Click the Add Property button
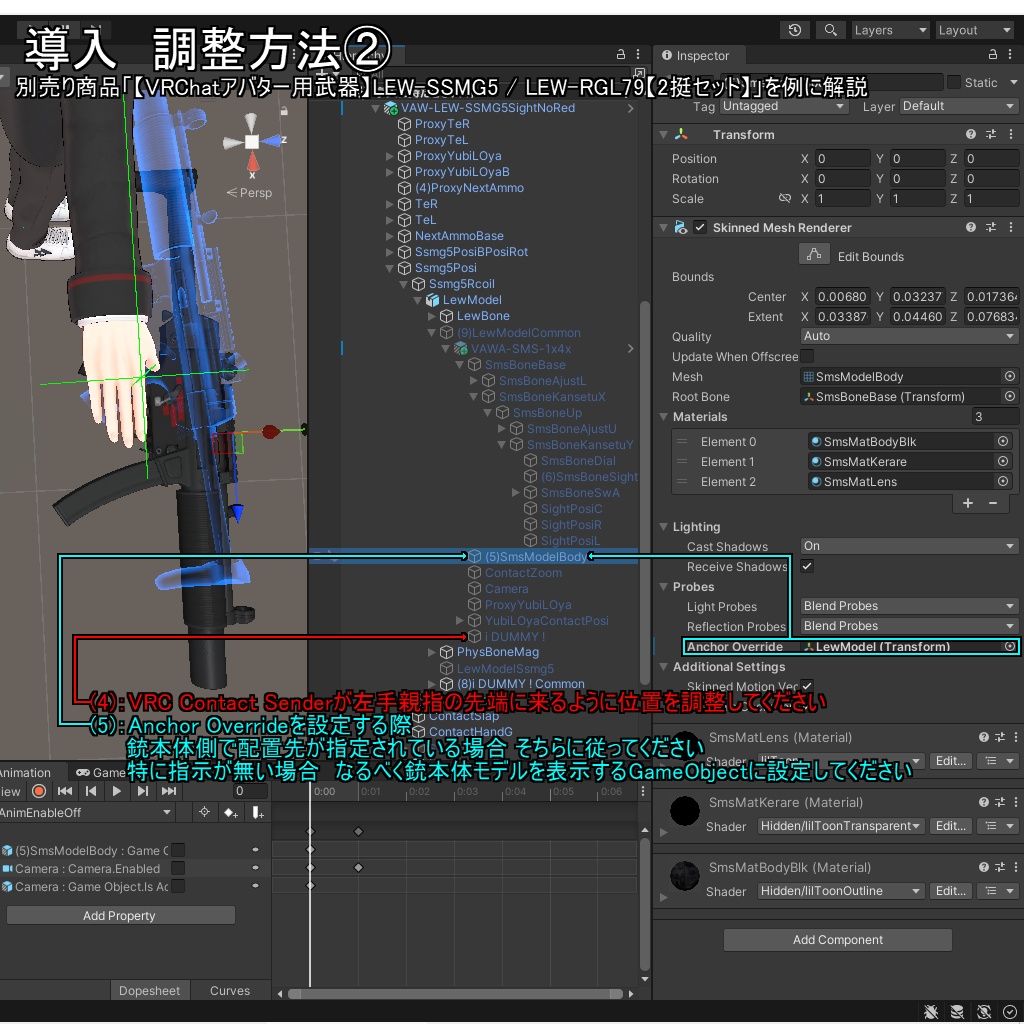The height and width of the screenshot is (1024, 1024). pyautogui.click(x=120, y=915)
